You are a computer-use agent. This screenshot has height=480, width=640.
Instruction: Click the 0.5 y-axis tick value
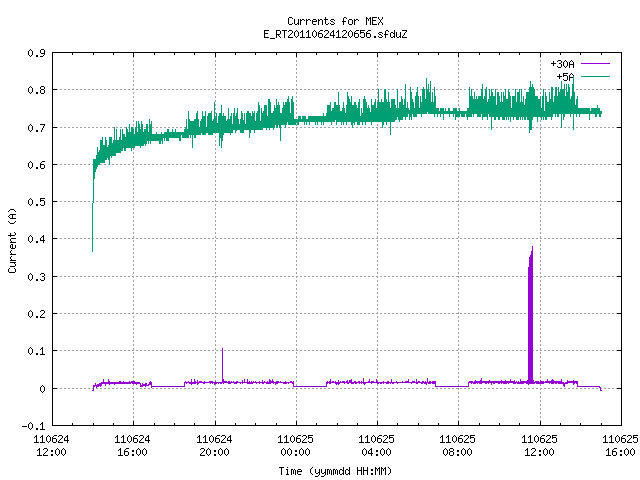[x=36, y=202]
